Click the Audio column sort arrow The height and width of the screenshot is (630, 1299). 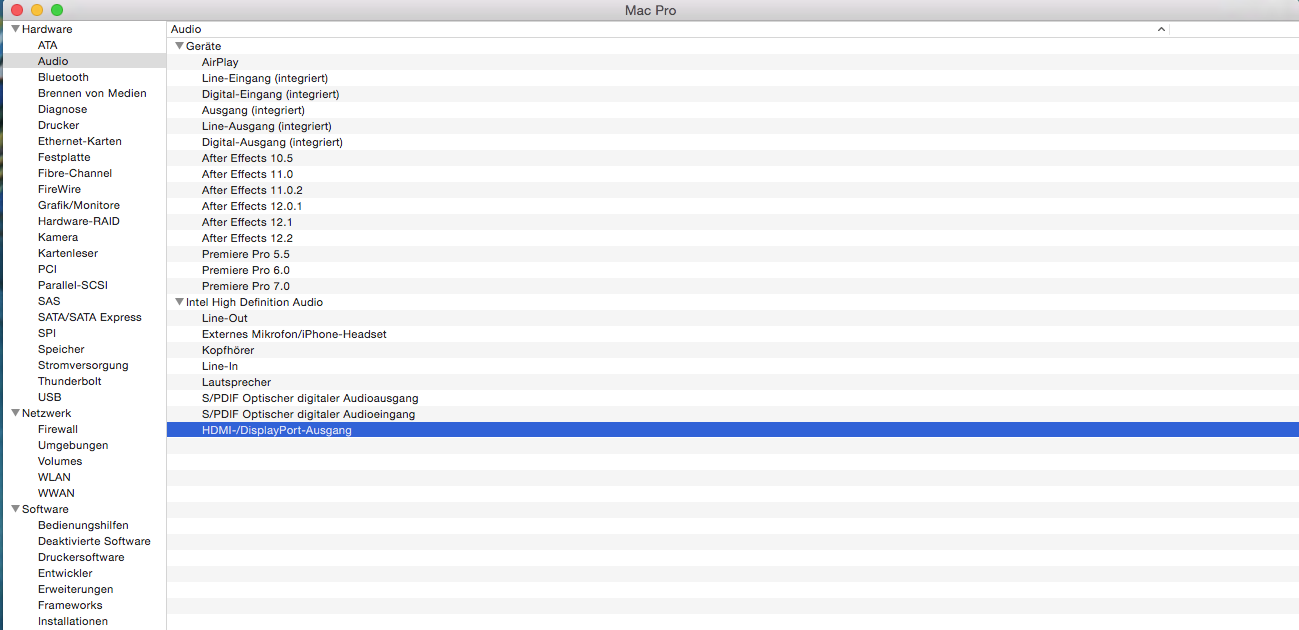1161,29
